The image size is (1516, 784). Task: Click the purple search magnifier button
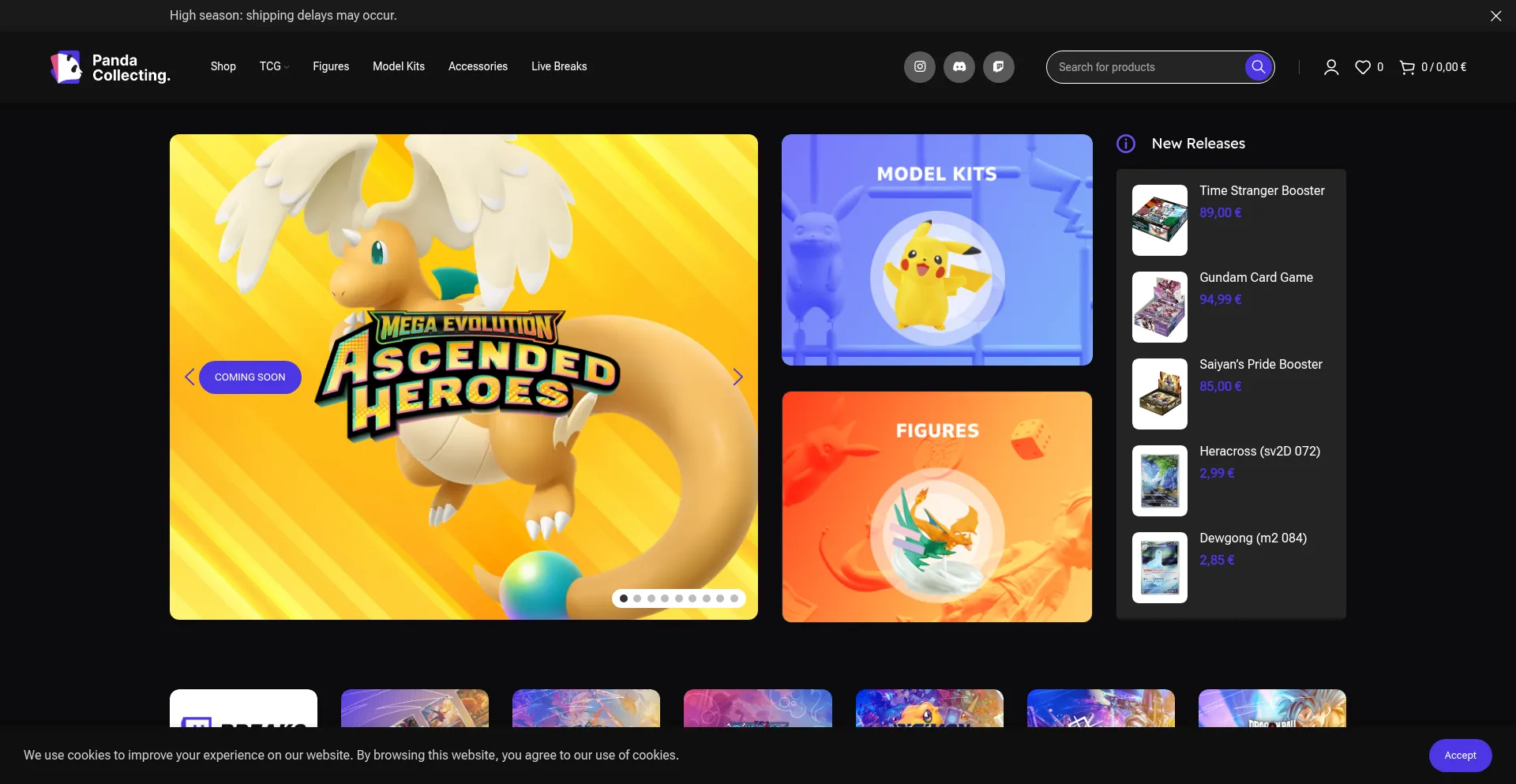point(1258,67)
